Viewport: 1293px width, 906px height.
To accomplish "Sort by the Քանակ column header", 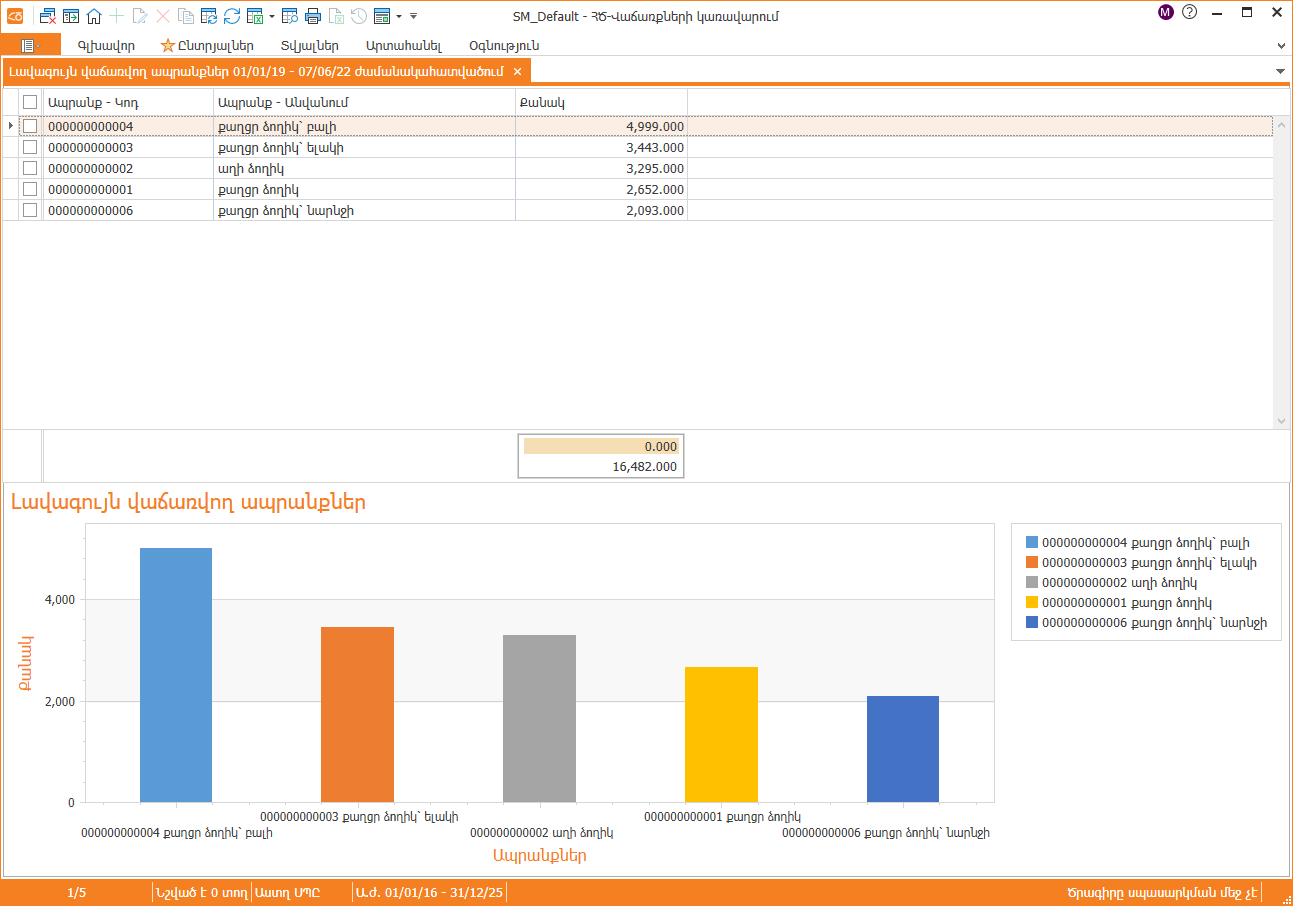I will point(601,102).
